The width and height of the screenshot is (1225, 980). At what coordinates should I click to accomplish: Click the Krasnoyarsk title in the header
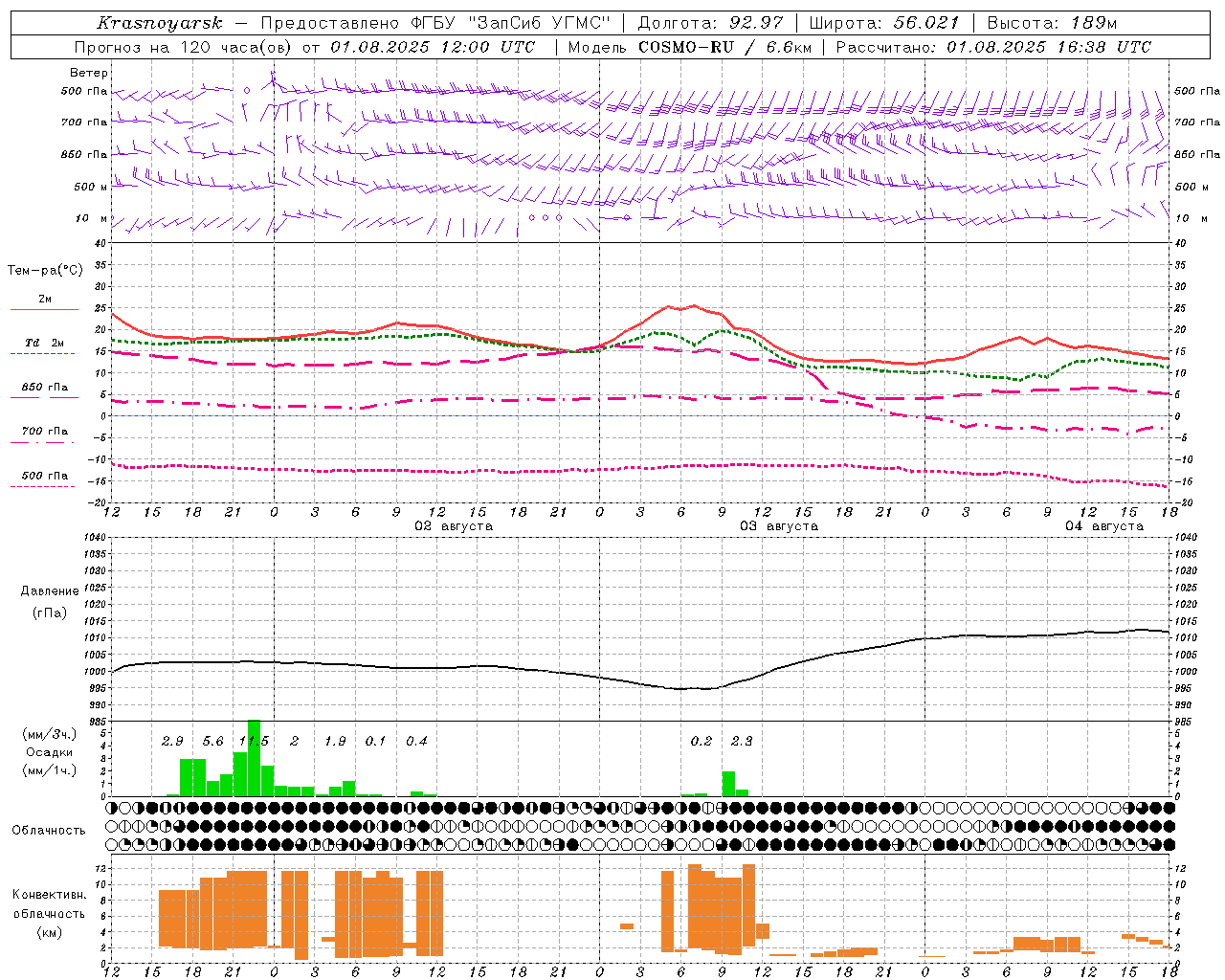(160, 23)
